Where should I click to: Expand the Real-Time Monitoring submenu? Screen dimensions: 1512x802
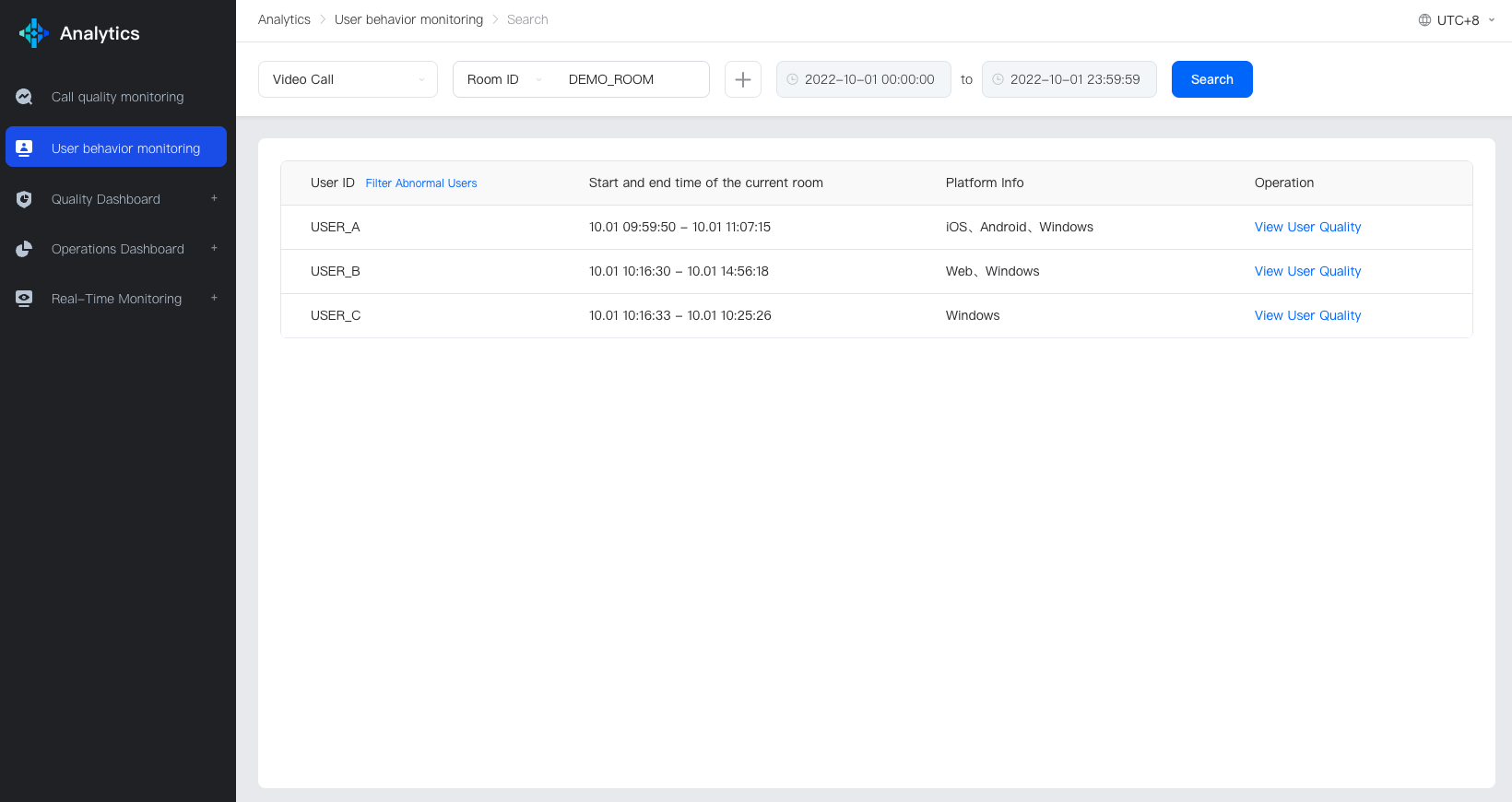pyautogui.click(x=214, y=298)
